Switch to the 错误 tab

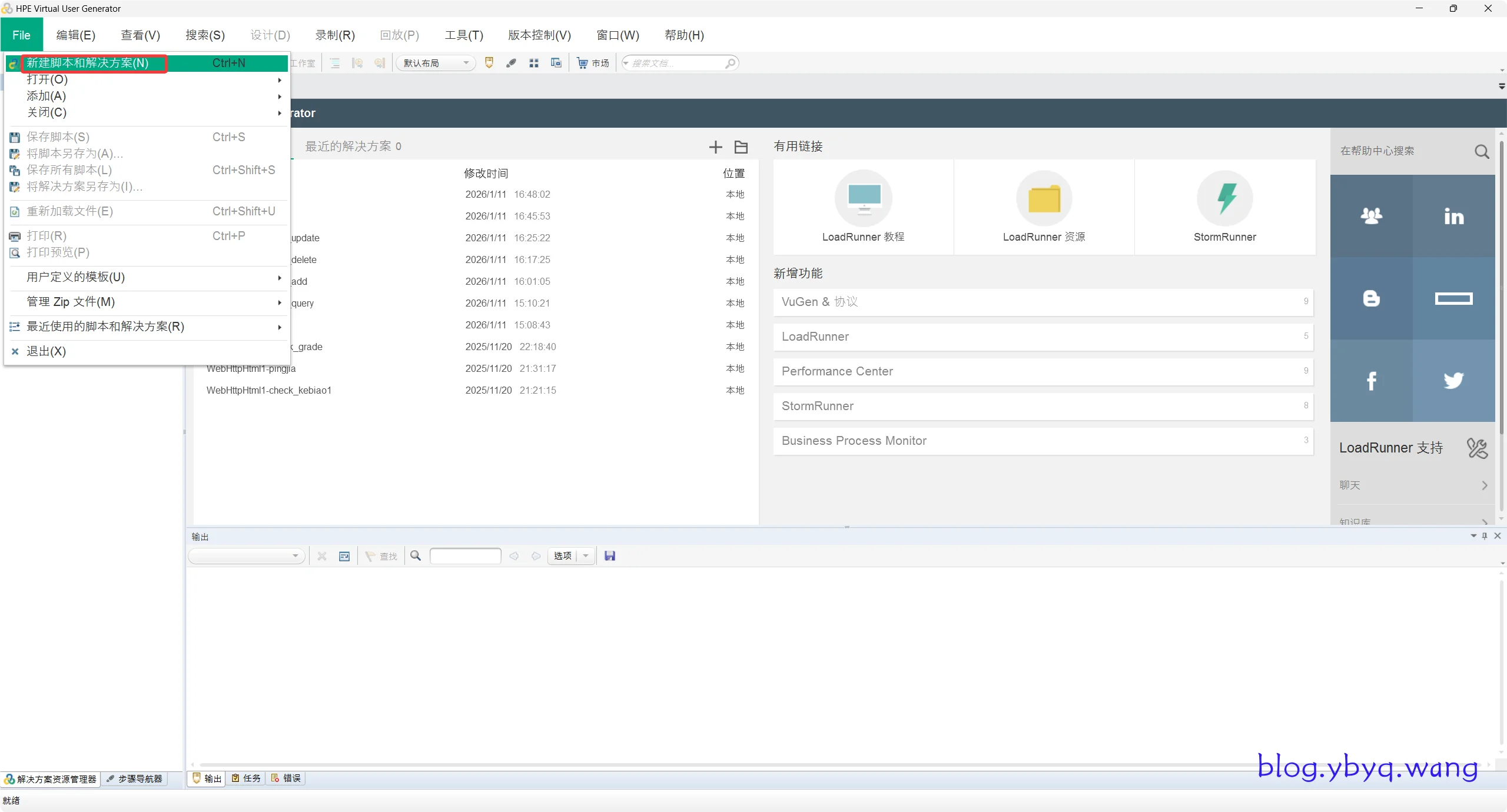pos(286,778)
